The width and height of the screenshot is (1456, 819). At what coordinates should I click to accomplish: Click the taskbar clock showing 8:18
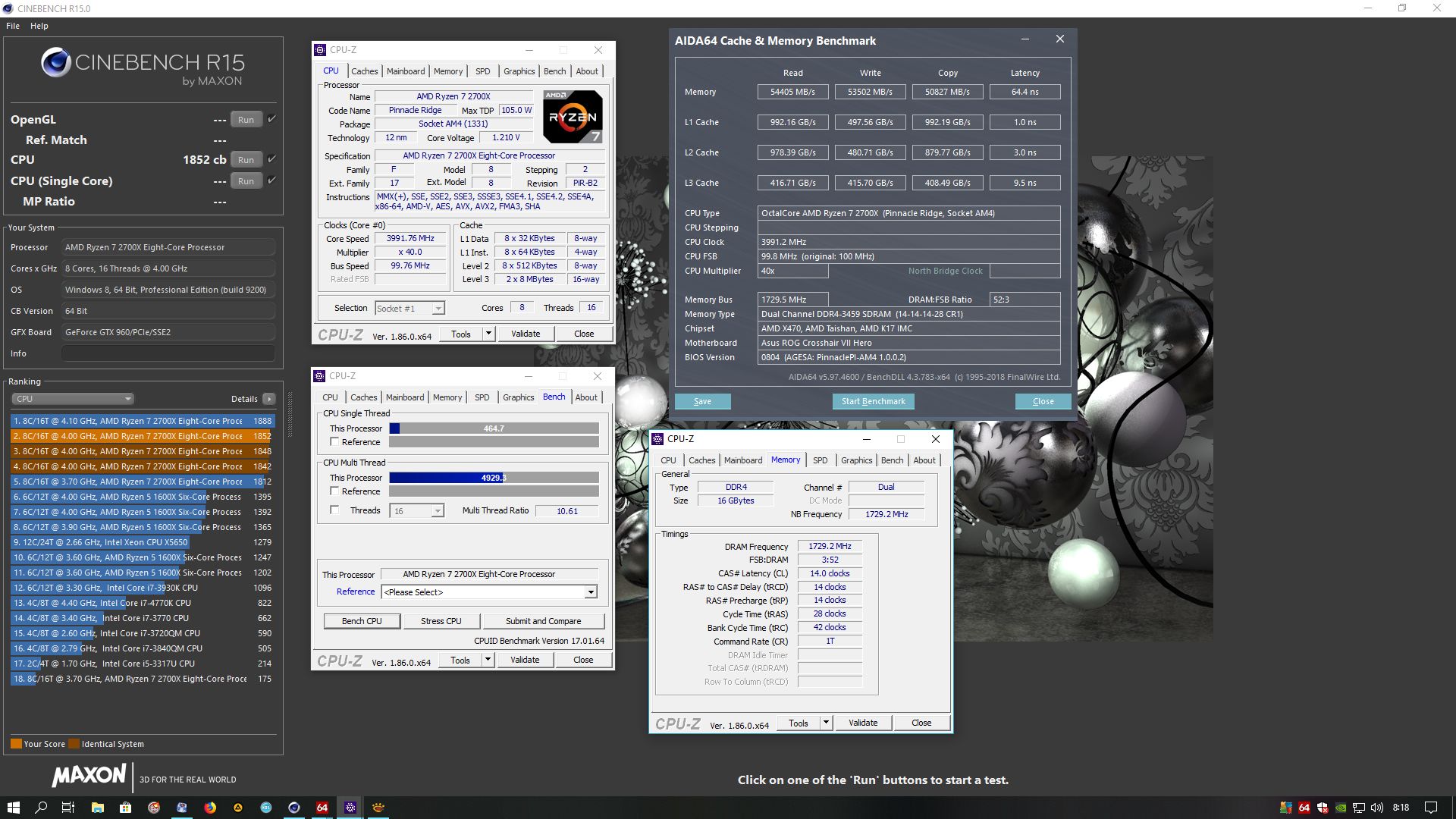coord(1401,808)
